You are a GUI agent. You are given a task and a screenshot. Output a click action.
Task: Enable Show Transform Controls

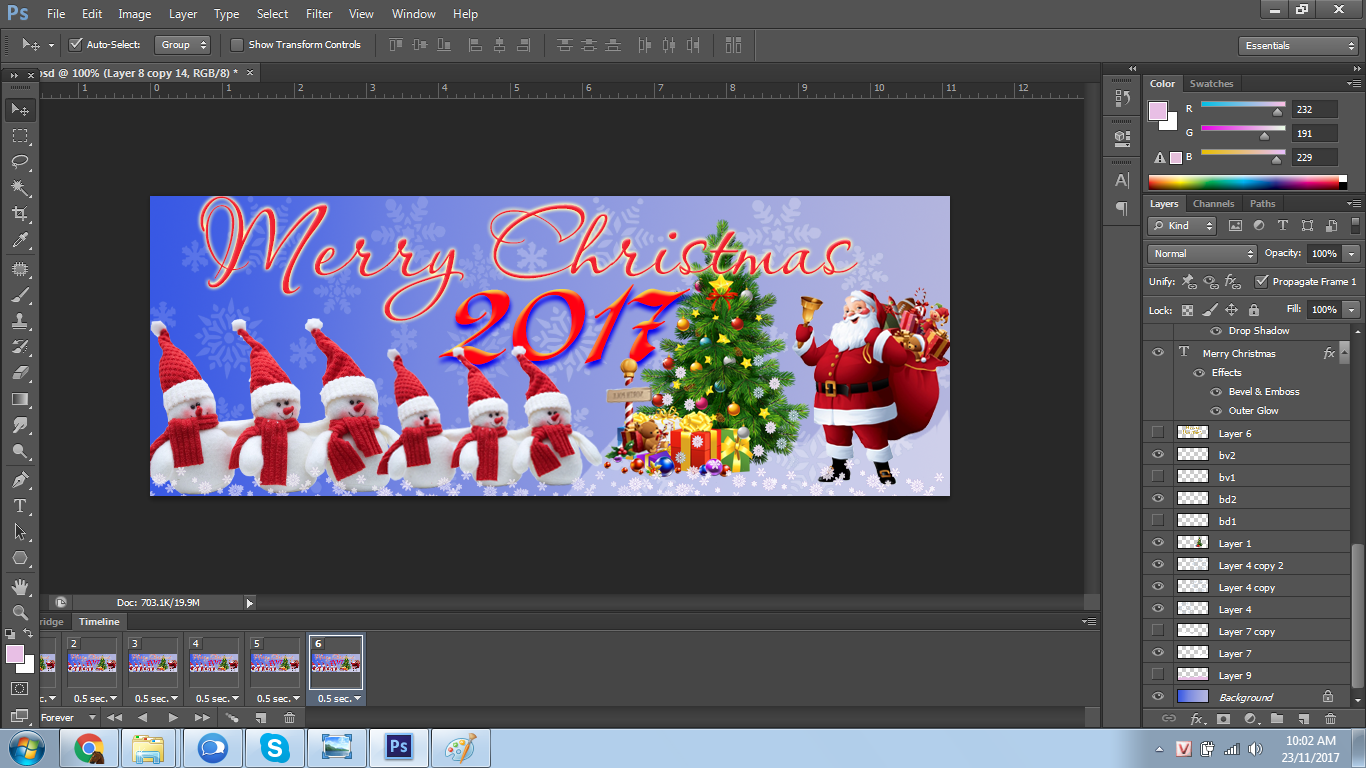[x=237, y=45]
